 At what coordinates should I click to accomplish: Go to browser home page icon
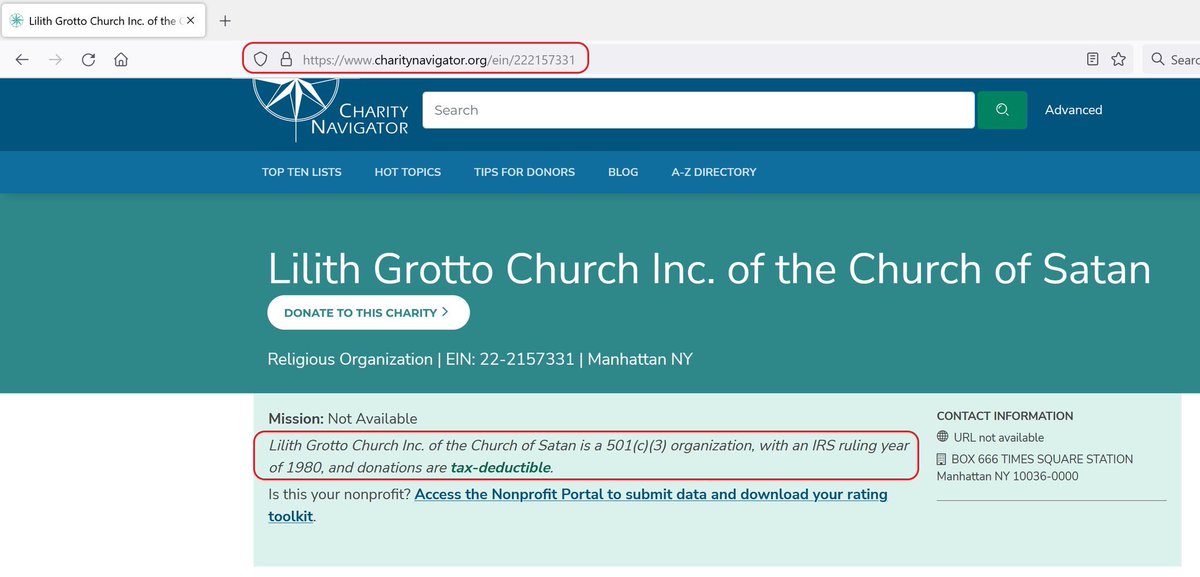pos(121,60)
